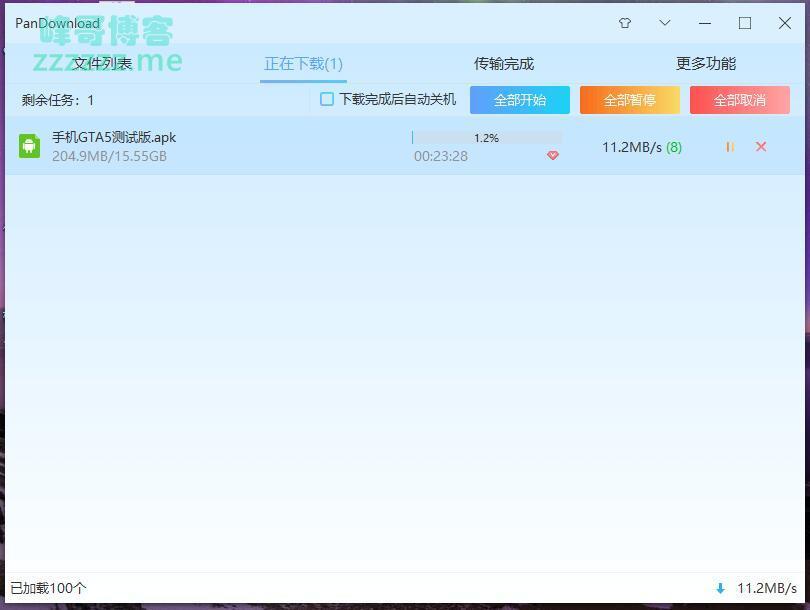Screen dimensions: 810x610
Task: Click the red 全部取消 button
Action: 739,100
